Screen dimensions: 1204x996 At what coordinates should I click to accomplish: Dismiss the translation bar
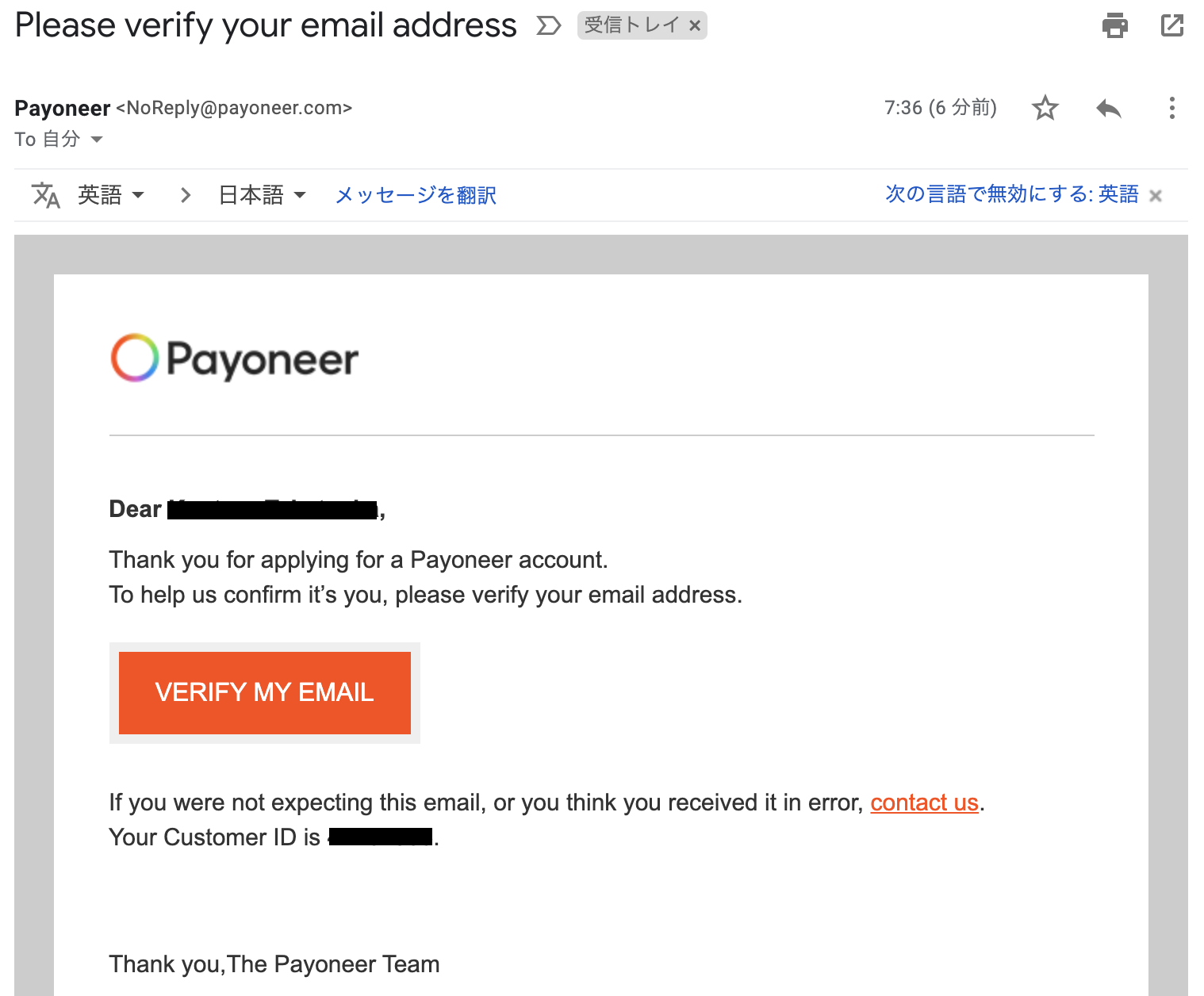coord(1156,196)
